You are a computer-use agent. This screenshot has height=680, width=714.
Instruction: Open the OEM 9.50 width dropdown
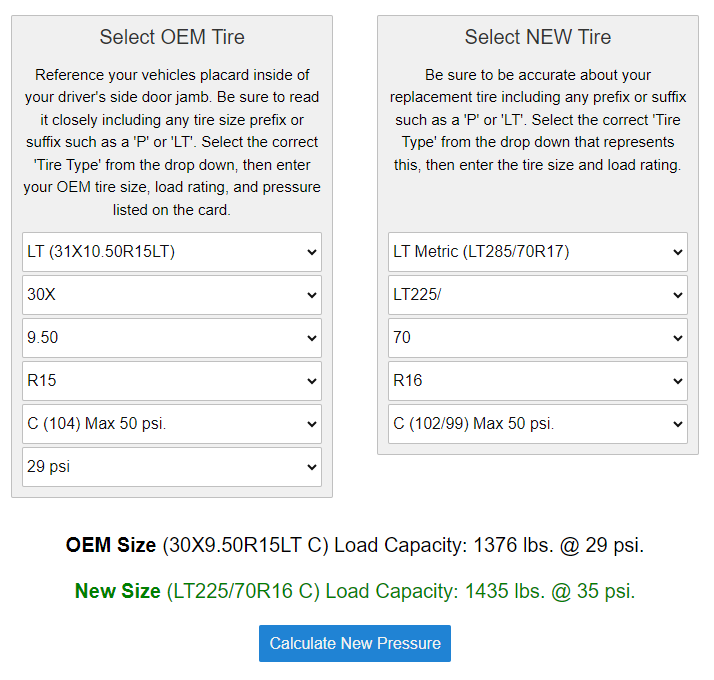coord(171,338)
